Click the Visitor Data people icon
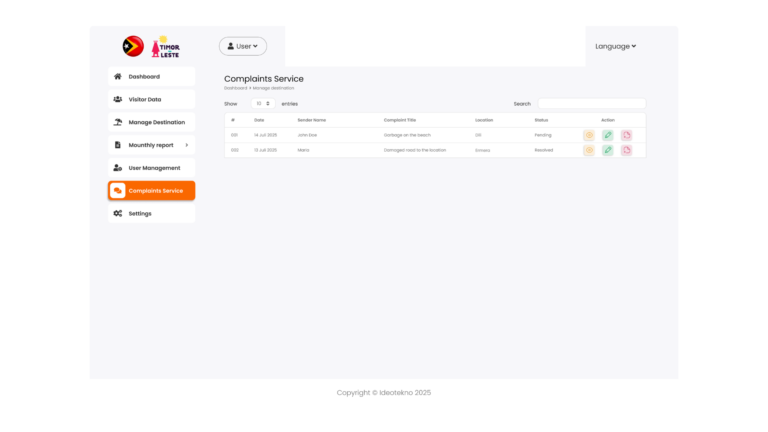 pos(118,99)
